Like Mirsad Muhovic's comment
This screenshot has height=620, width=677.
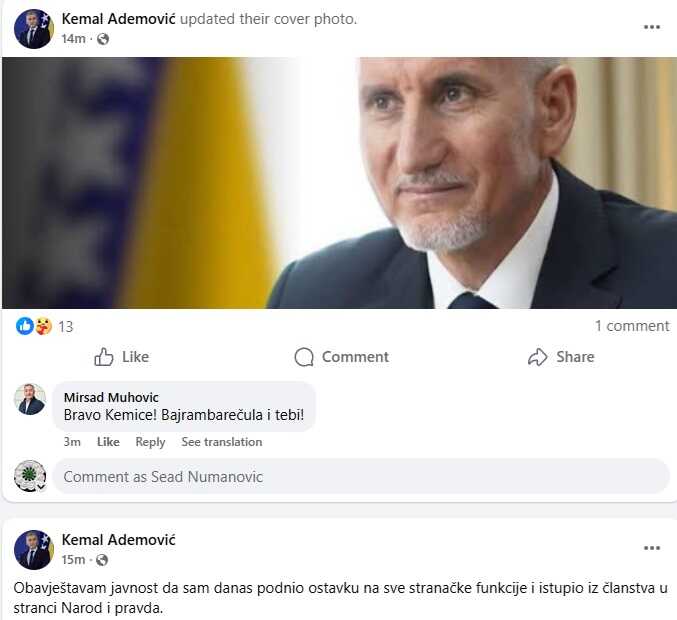pyautogui.click(x=108, y=442)
